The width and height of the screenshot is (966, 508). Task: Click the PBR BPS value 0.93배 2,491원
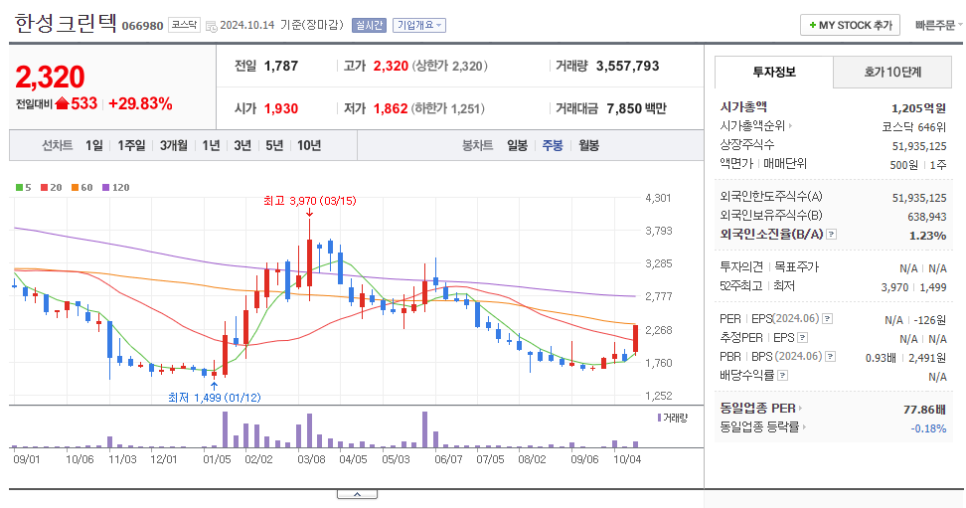point(906,358)
